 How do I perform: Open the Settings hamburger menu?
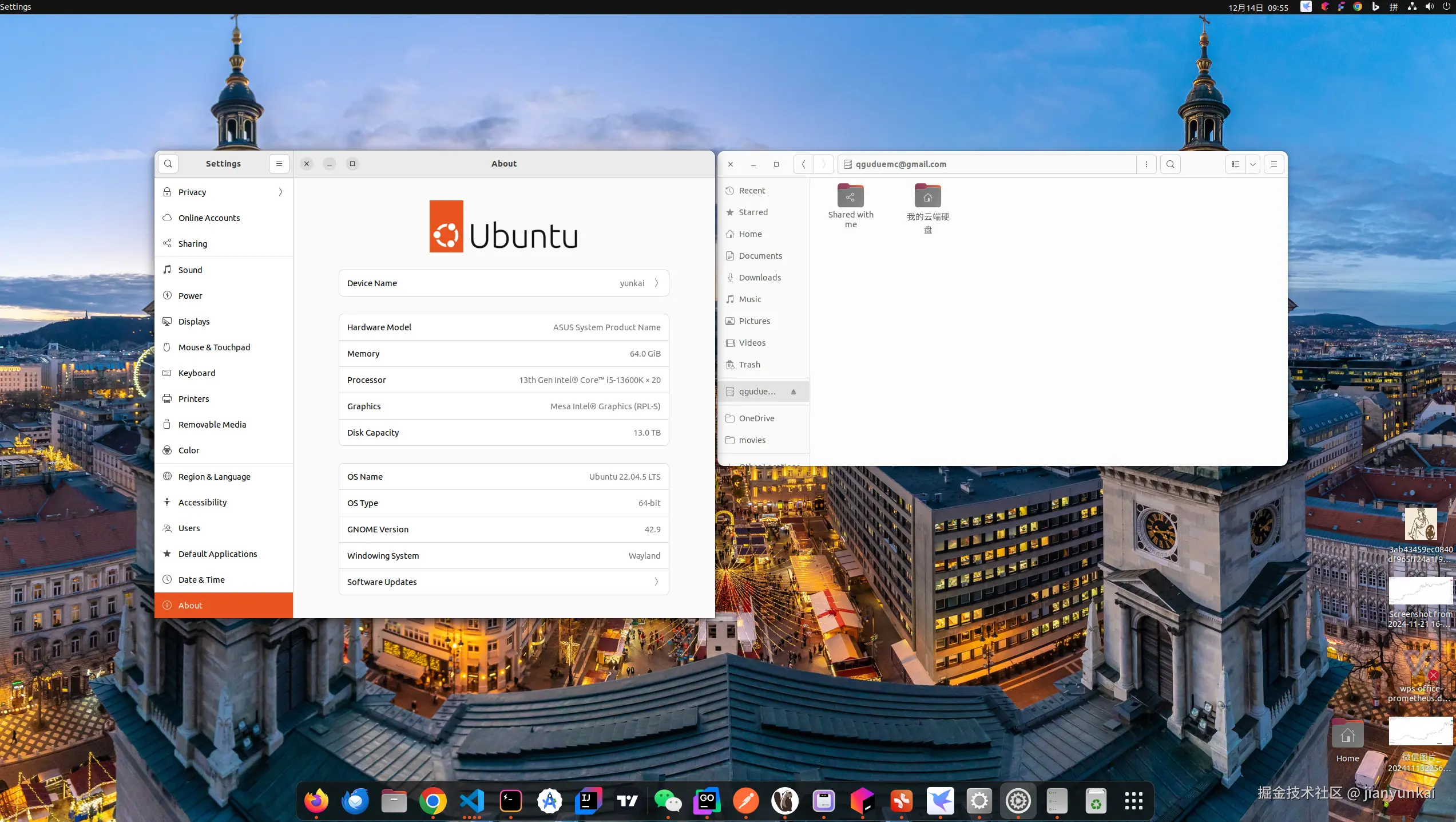(279, 164)
